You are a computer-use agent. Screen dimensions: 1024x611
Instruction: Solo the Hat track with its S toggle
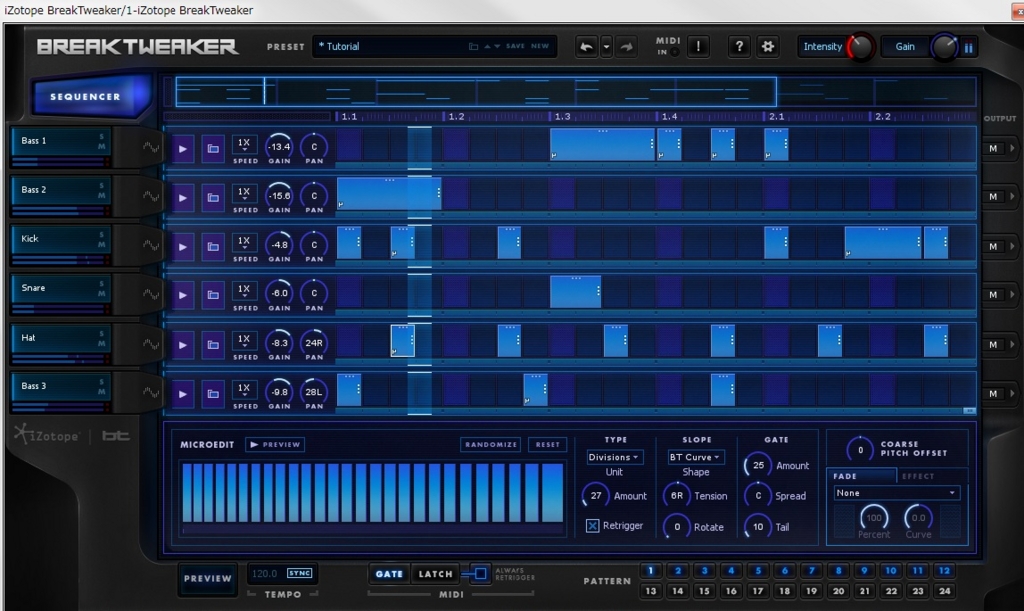tap(101, 333)
